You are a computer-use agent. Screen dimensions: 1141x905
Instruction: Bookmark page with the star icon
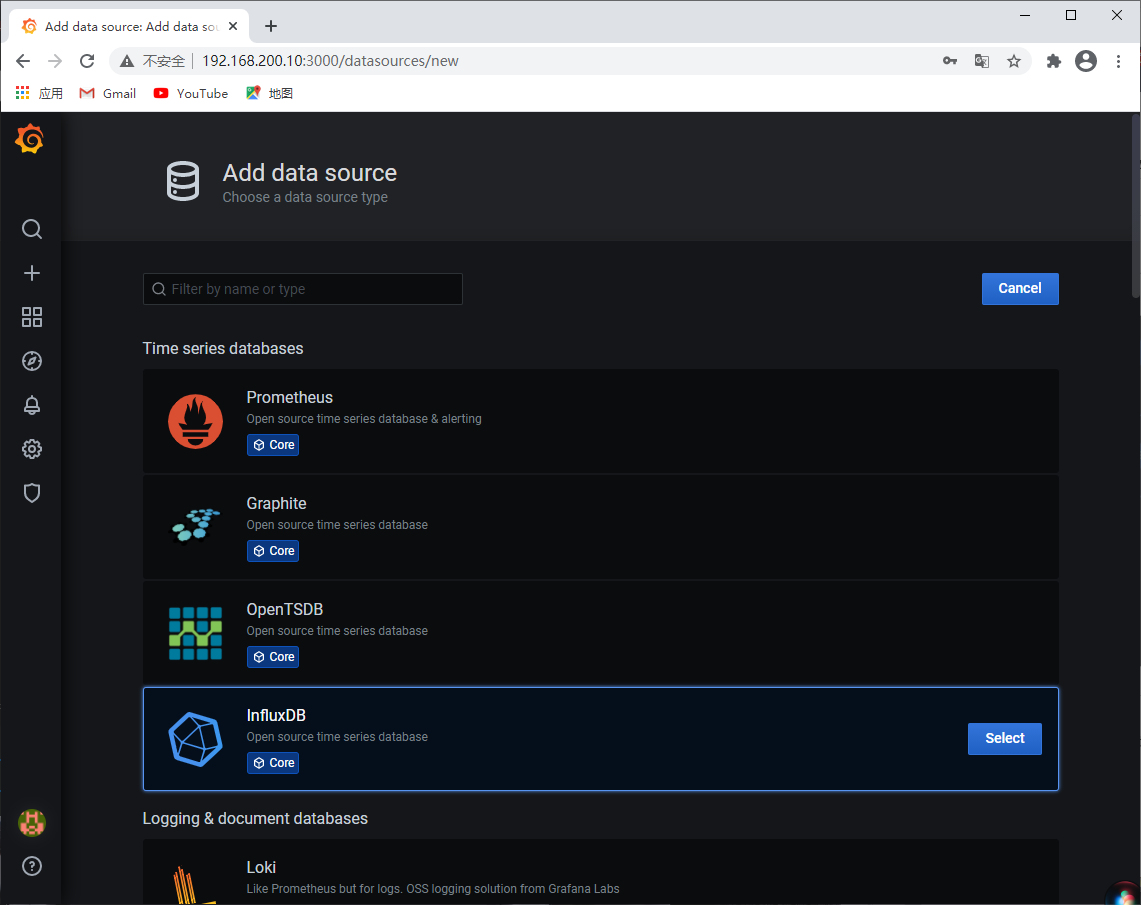point(1014,61)
